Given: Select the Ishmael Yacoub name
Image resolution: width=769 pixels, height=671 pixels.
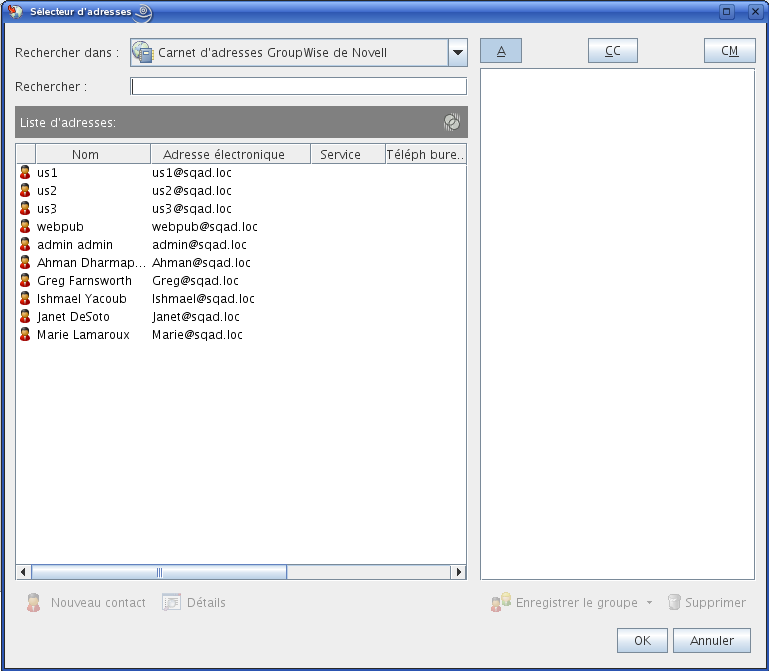Looking at the screenshot, I should click(81, 298).
